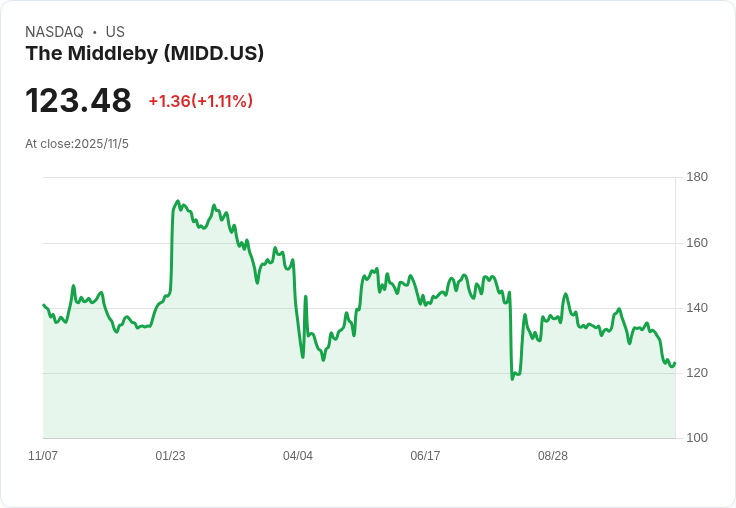This screenshot has height=508, width=736.
Task: Click the NASDAQ exchange label
Action: (x=54, y=32)
